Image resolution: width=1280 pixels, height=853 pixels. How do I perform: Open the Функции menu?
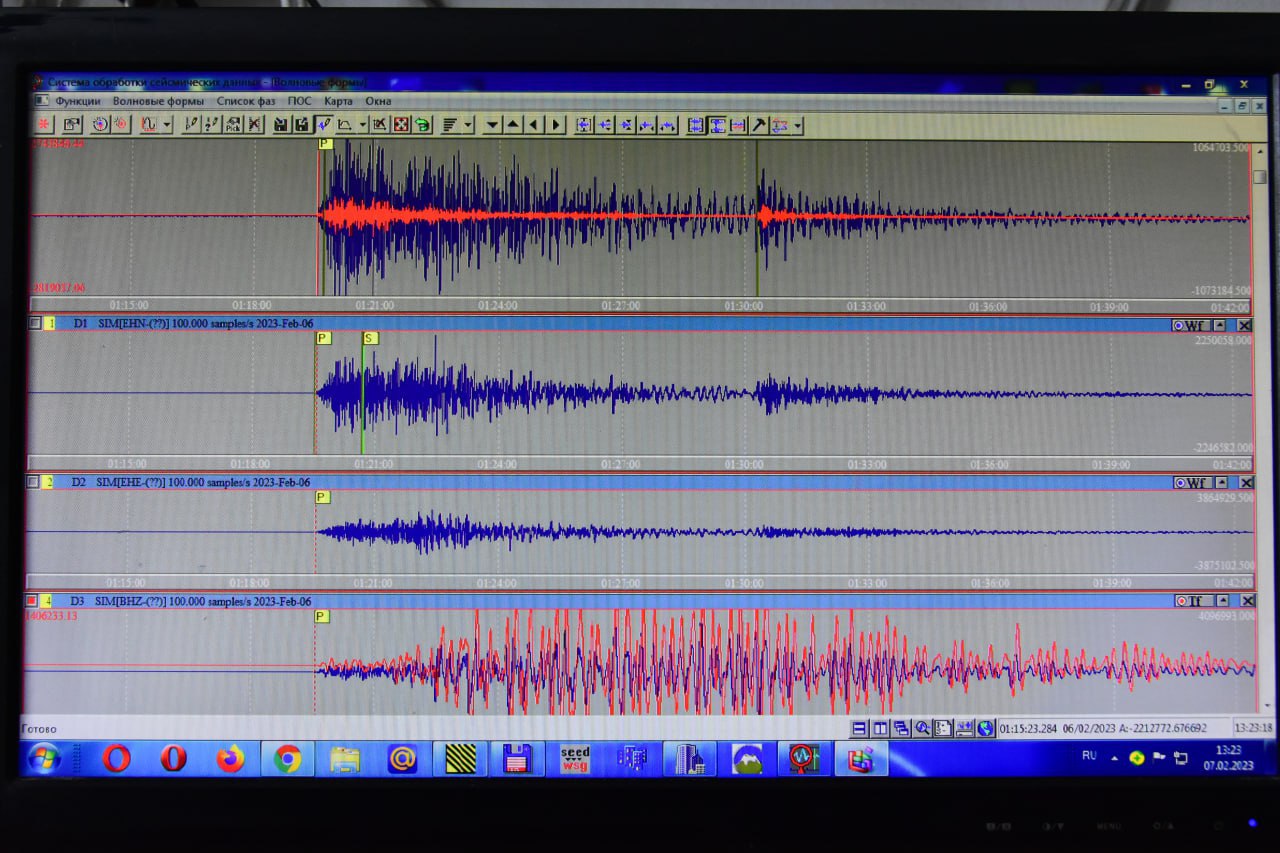pyautogui.click(x=77, y=101)
